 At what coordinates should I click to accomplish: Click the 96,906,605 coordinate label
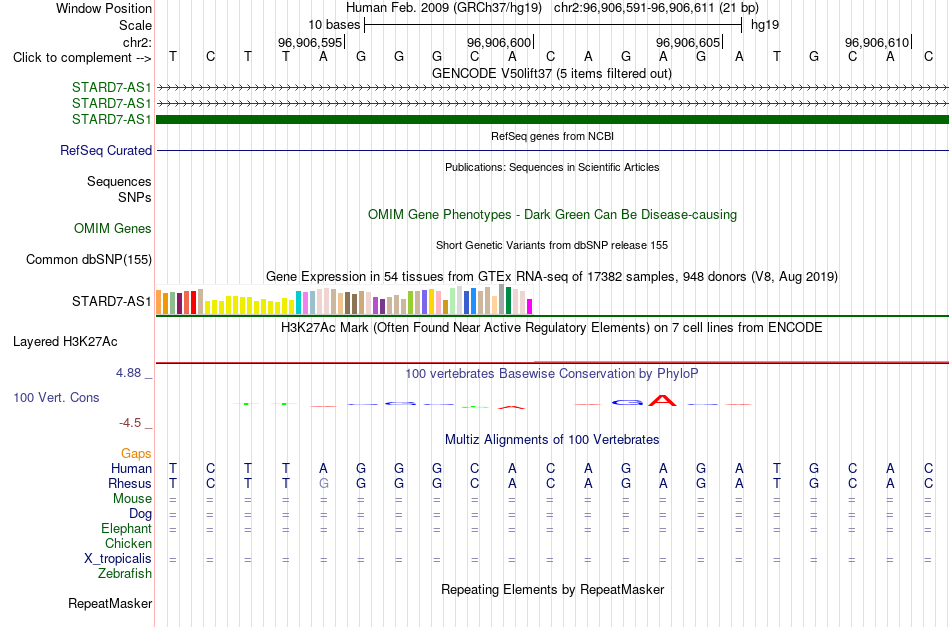pos(688,42)
